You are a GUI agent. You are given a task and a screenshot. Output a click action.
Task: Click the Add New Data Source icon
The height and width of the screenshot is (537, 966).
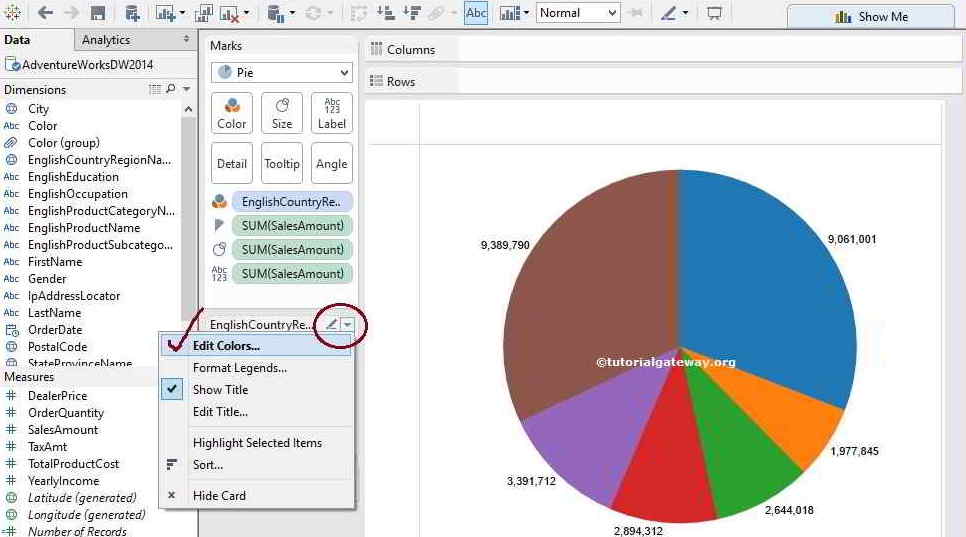tap(132, 13)
